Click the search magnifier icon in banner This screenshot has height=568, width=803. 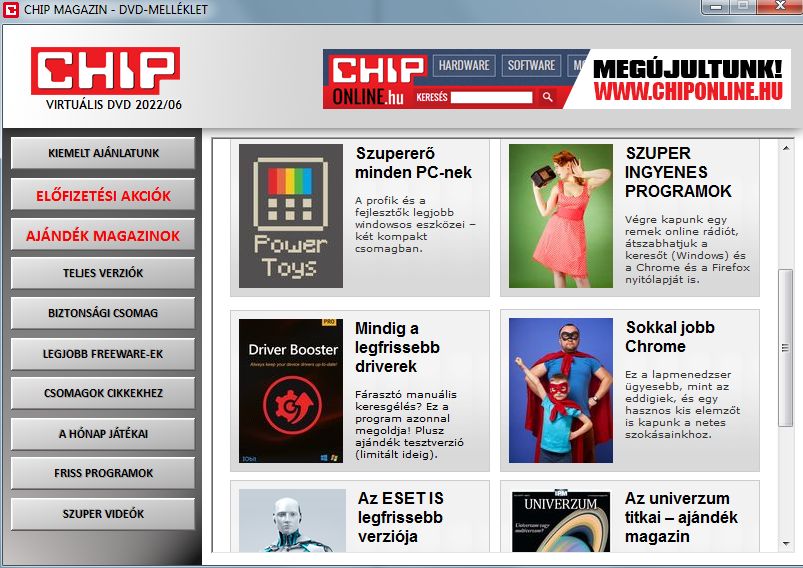(547, 98)
